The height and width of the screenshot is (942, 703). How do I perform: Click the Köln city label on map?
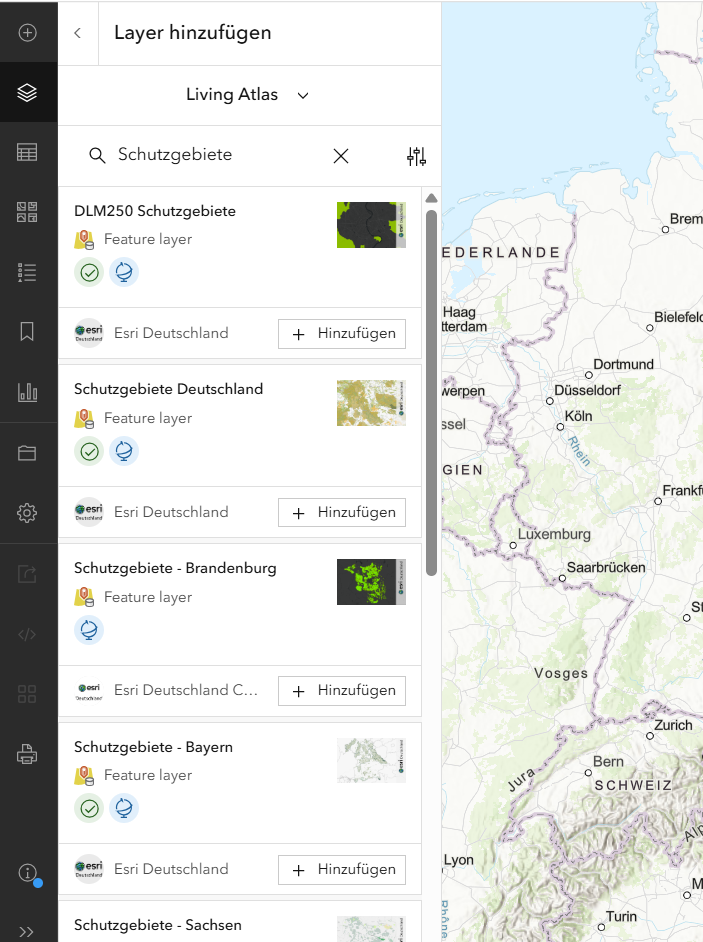pyautogui.click(x=578, y=416)
